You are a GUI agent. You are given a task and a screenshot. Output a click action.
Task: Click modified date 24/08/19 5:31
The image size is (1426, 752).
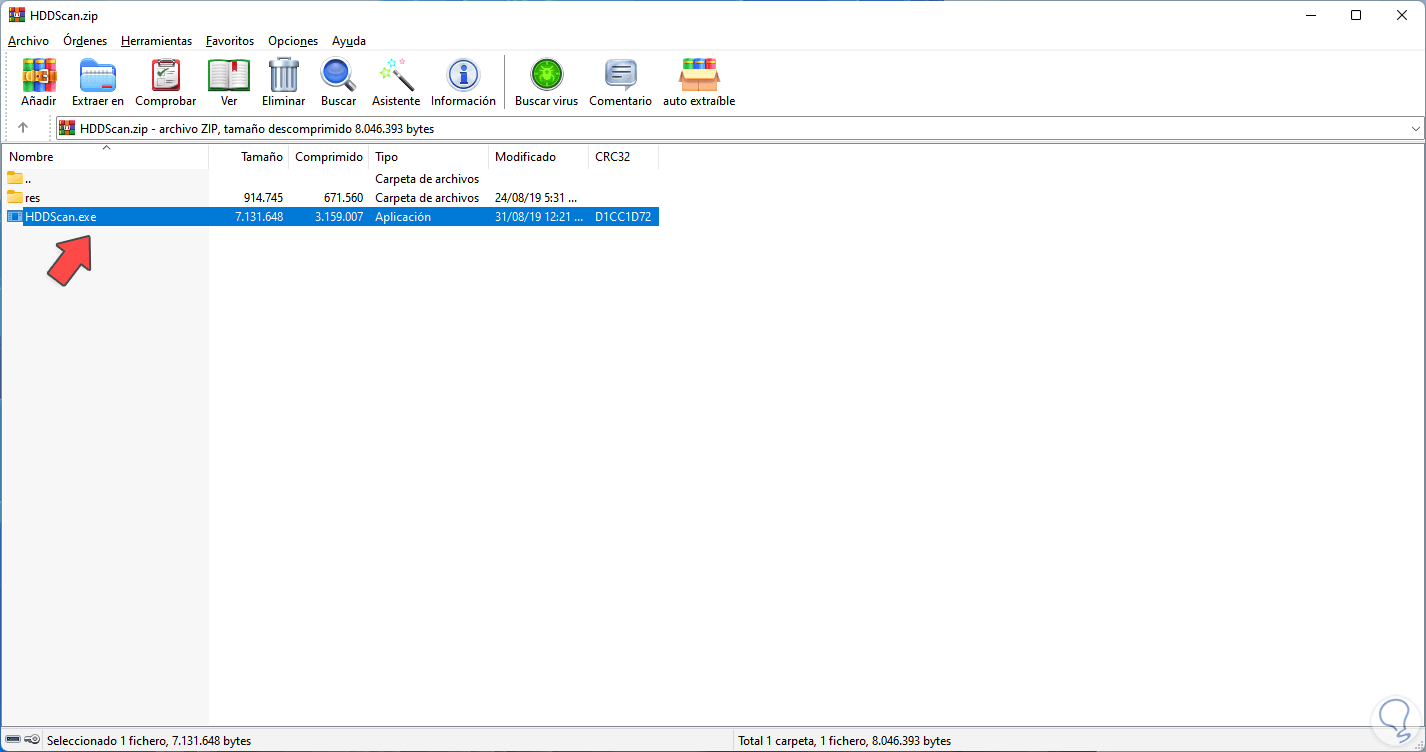tap(536, 198)
